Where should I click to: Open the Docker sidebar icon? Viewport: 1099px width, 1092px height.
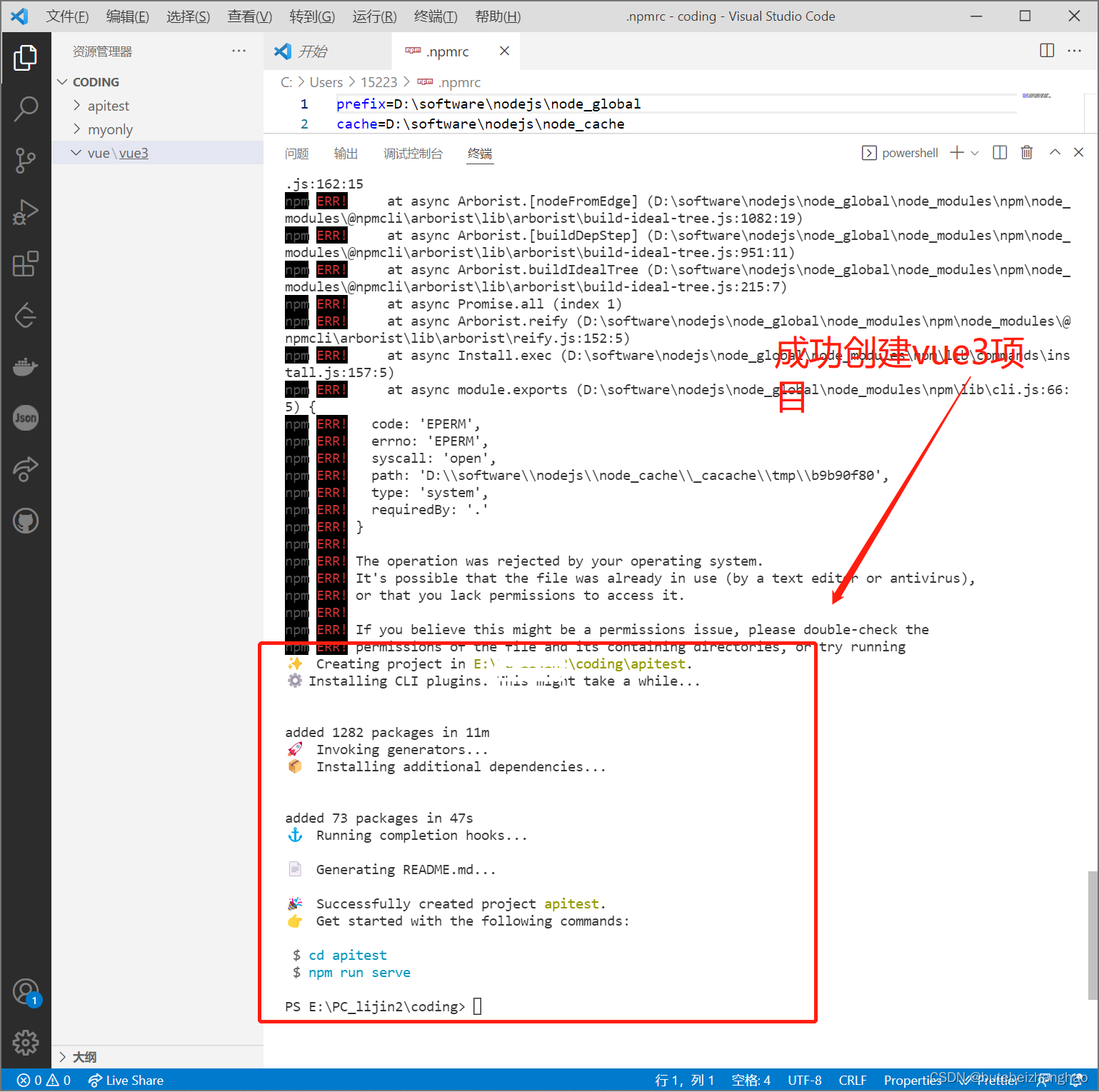click(26, 366)
